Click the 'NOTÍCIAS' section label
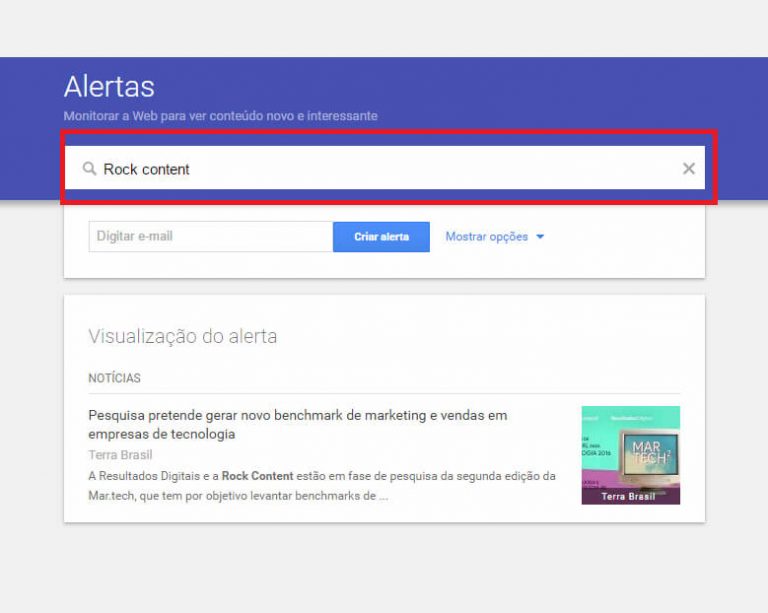This screenshot has width=768, height=613. [x=114, y=378]
